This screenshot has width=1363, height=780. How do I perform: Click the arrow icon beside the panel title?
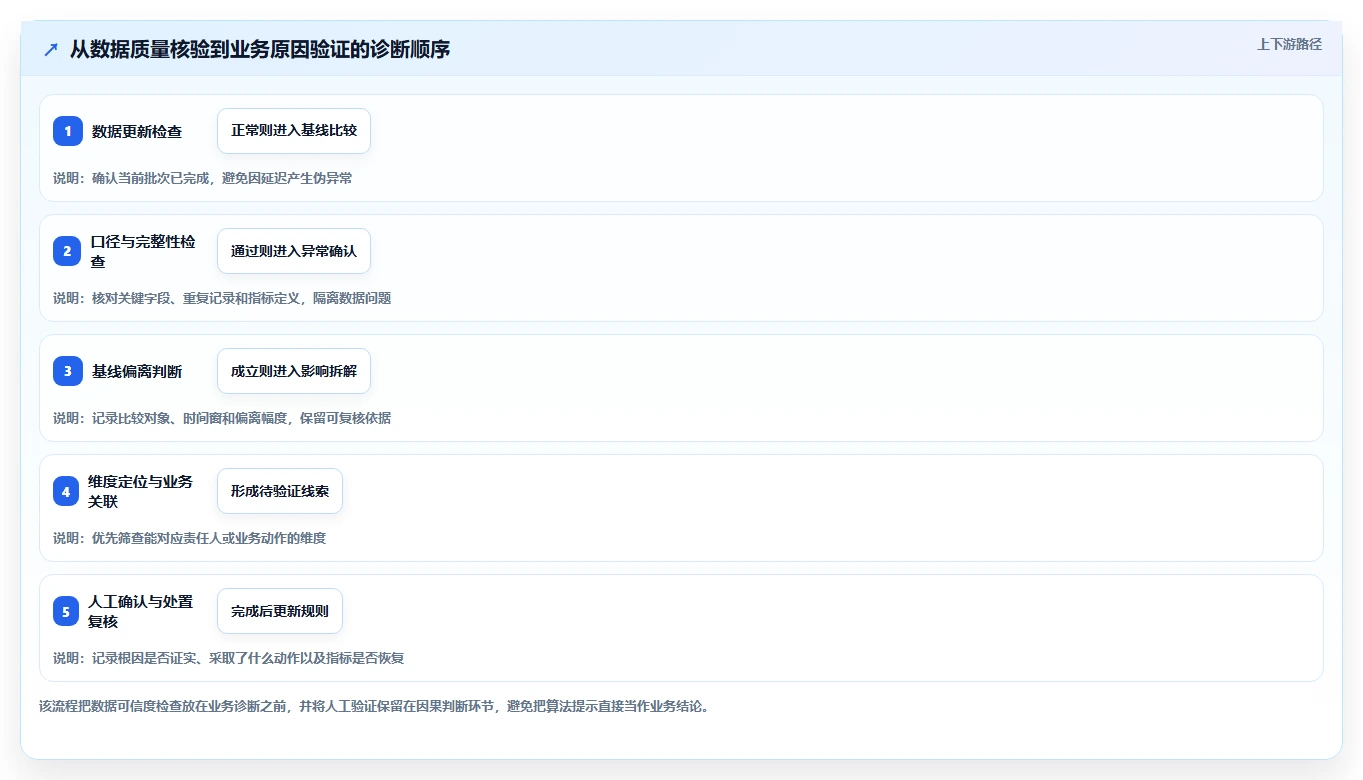coord(51,50)
